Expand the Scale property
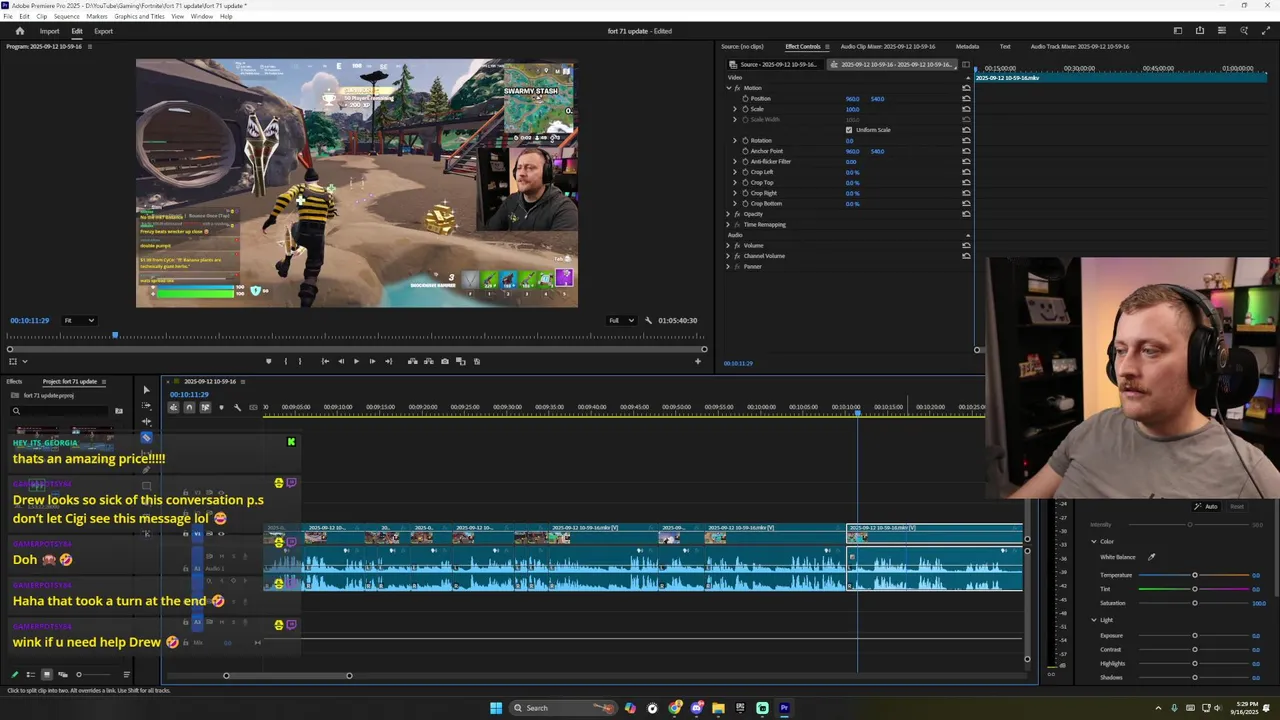 pyautogui.click(x=735, y=109)
